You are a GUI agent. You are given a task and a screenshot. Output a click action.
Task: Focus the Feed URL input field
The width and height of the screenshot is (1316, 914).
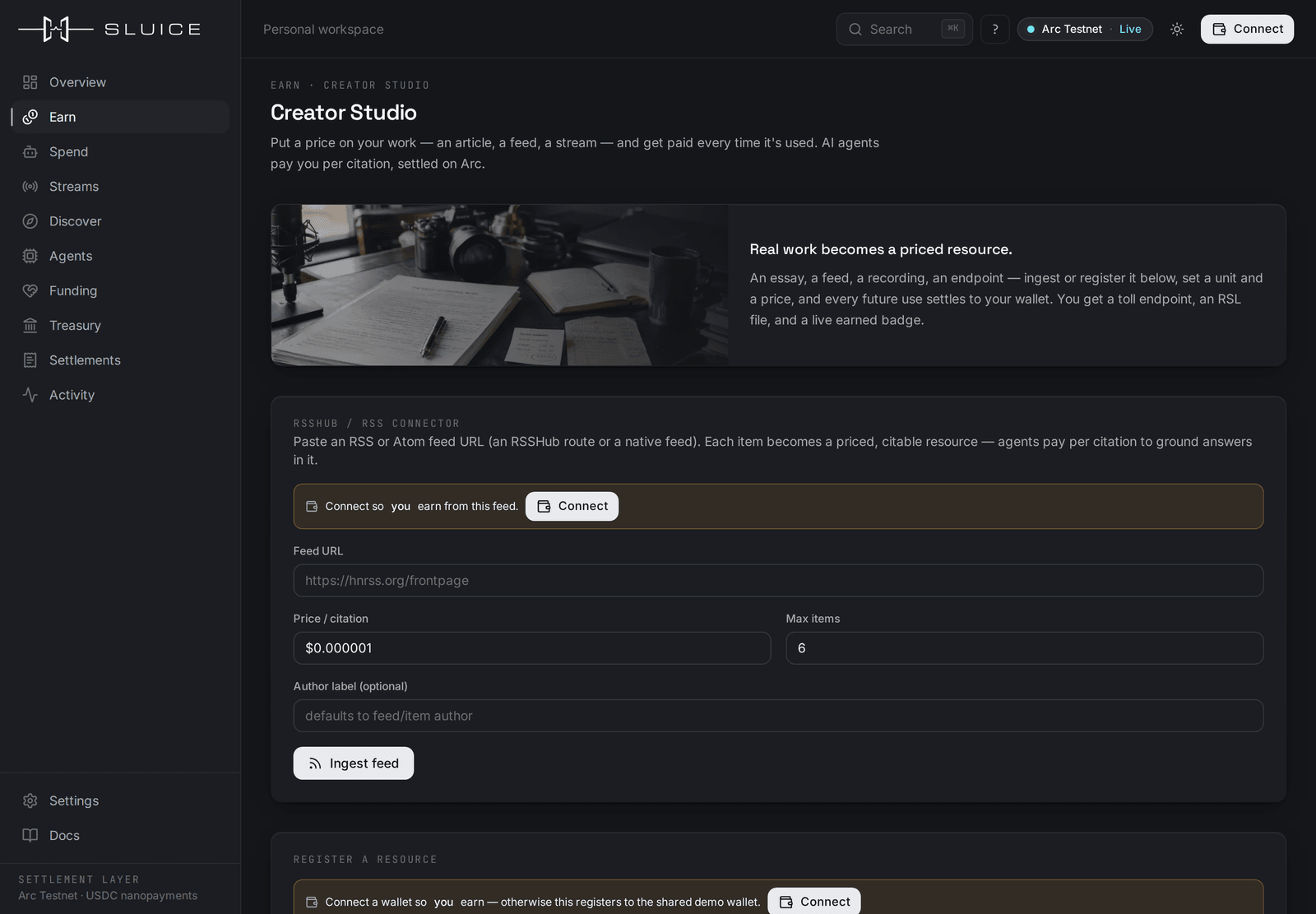[x=778, y=580]
